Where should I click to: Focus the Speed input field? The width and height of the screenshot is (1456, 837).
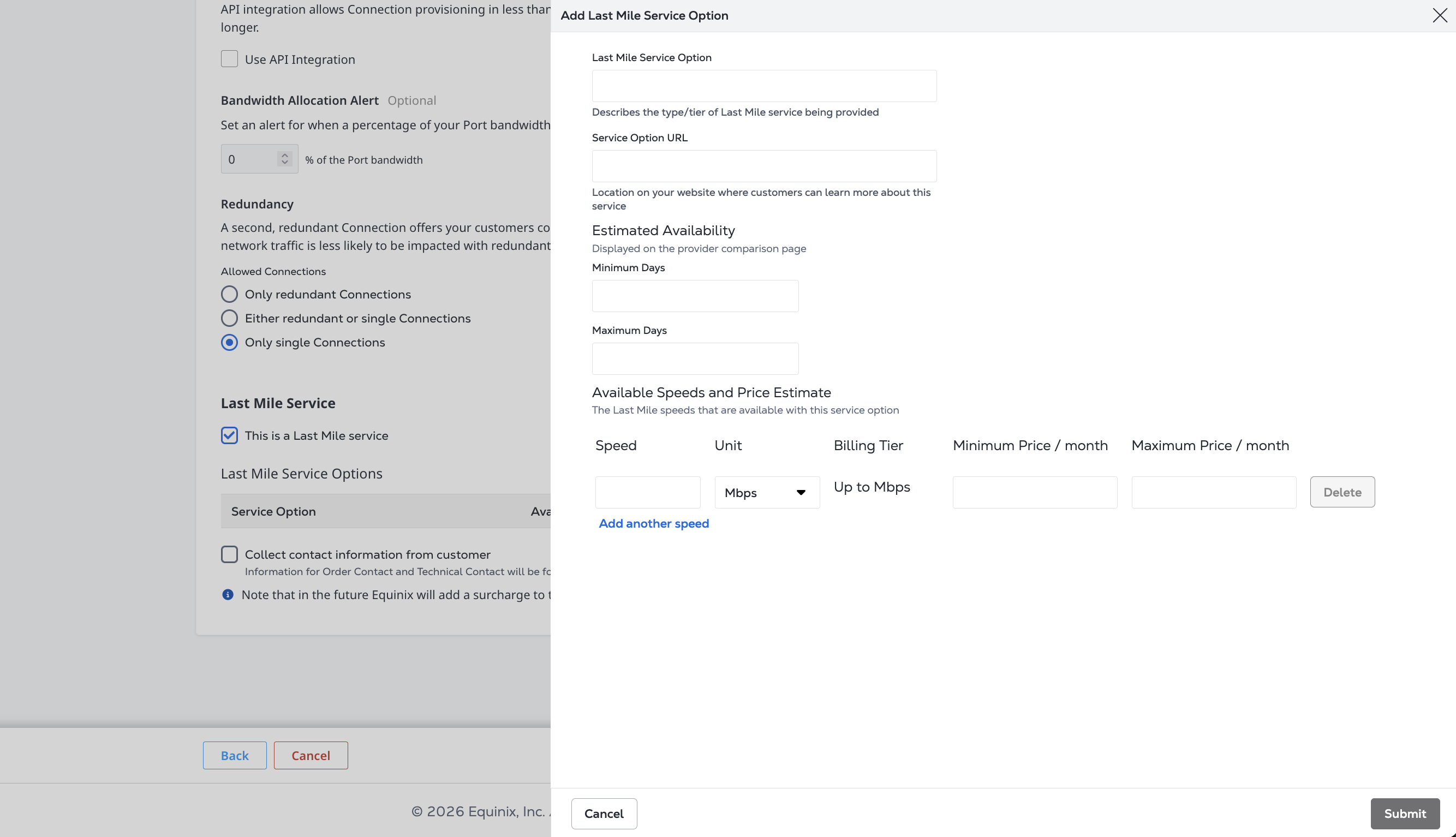pyautogui.click(x=648, y=492)
